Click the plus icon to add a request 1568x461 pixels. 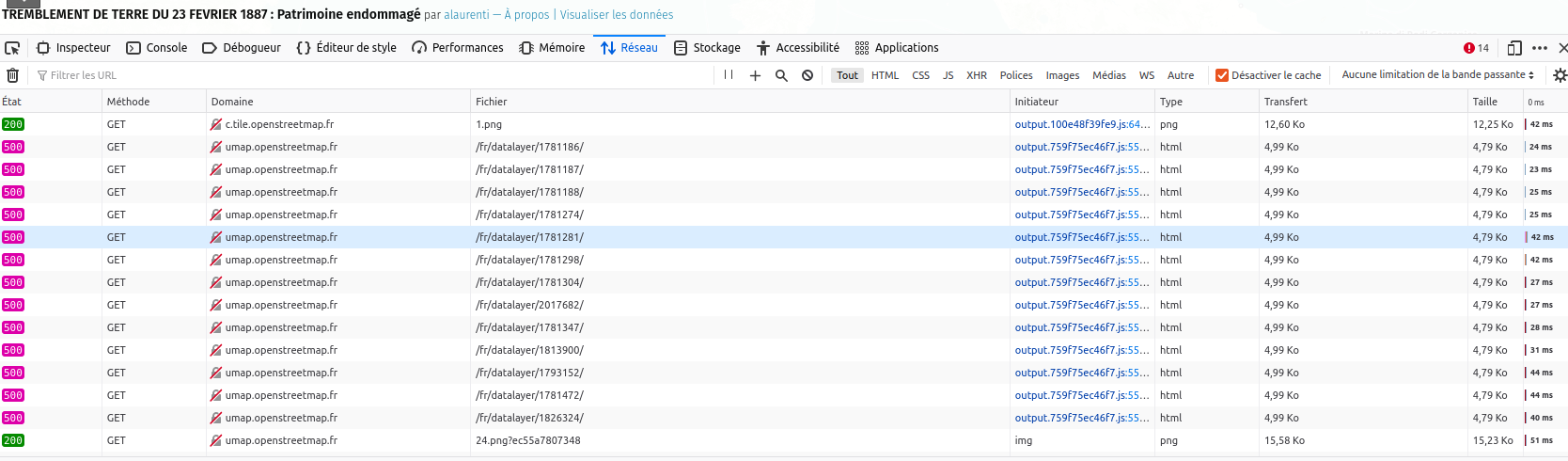[x=755, y=75]
